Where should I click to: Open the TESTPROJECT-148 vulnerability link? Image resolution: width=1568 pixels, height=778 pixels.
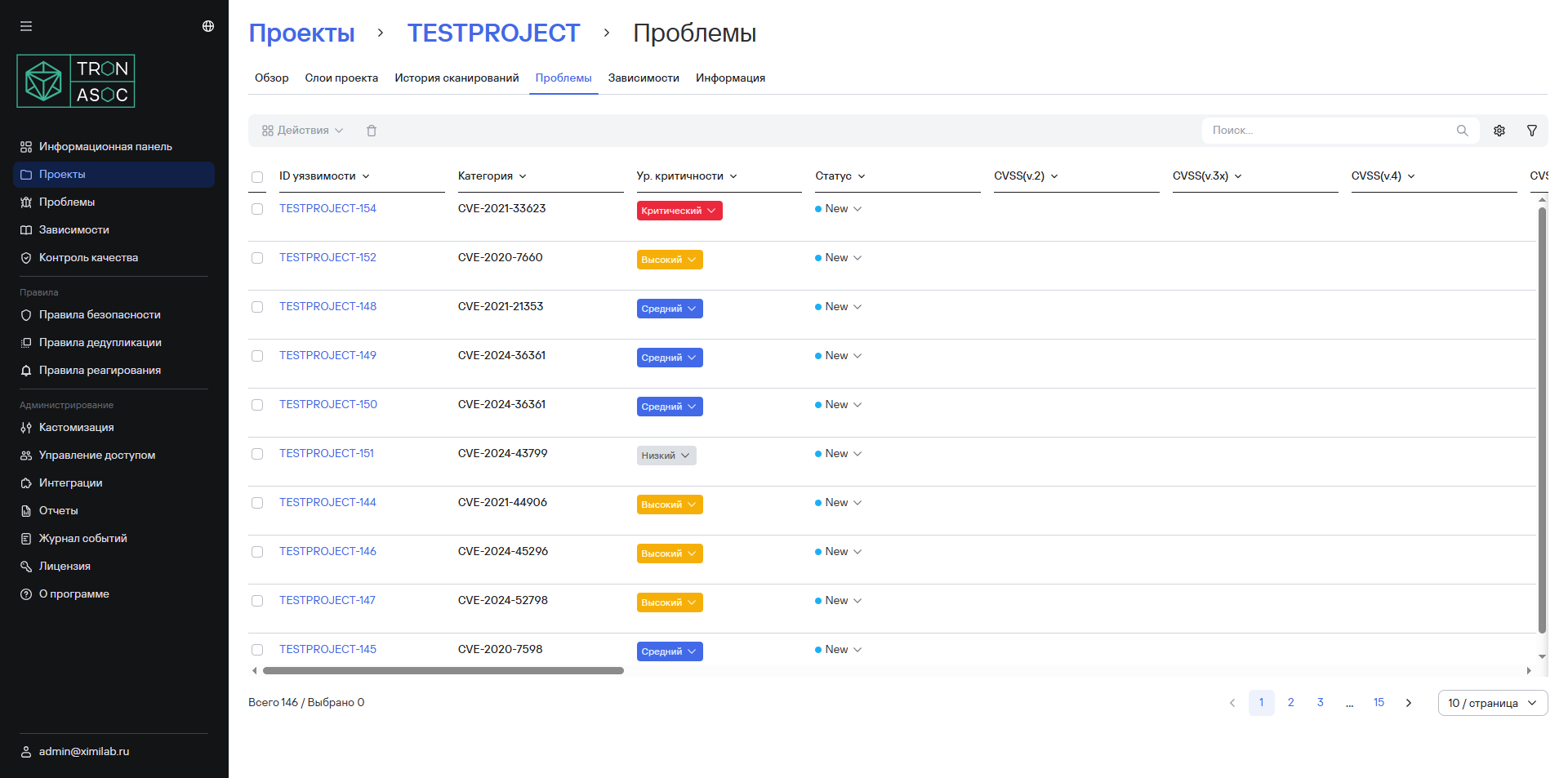coord(327,307)
